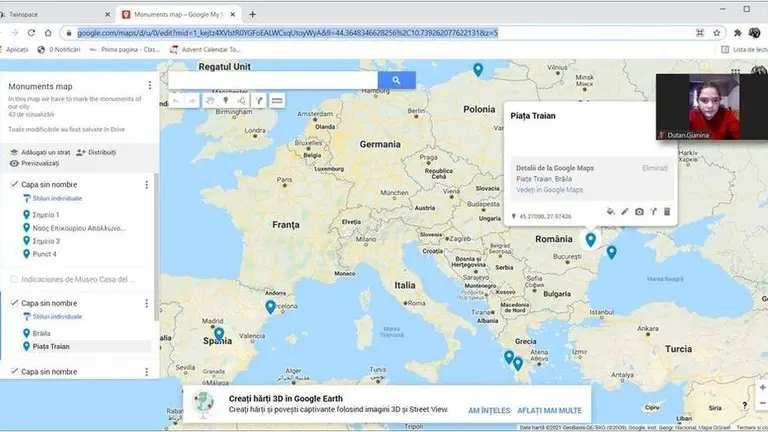
Task: Enable the Indicaciones de Museo Casa layer checkbox
Action: click(13, 279)
